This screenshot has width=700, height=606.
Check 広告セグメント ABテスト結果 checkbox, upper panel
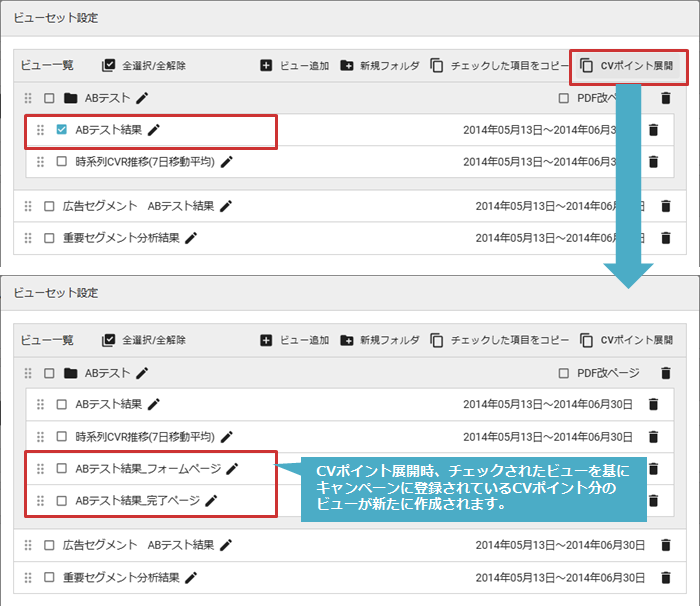pos(49,206)
